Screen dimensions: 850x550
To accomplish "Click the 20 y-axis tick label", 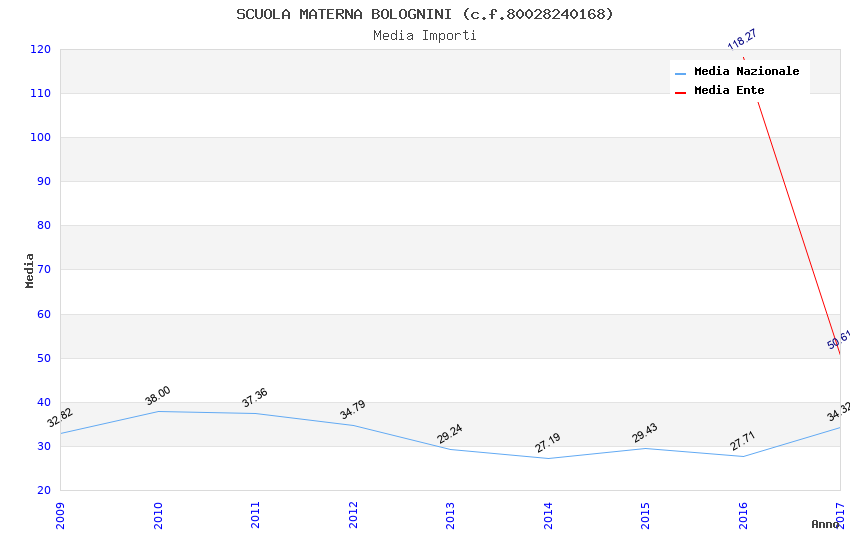I will click(44, 490).
